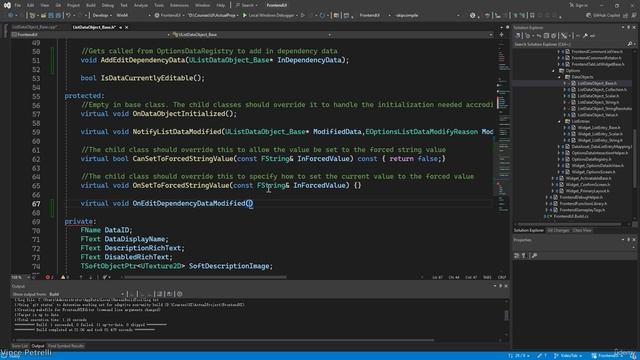Click errors indicator in editor status strip
The image size is (640, 360).
tap(49, 277)
